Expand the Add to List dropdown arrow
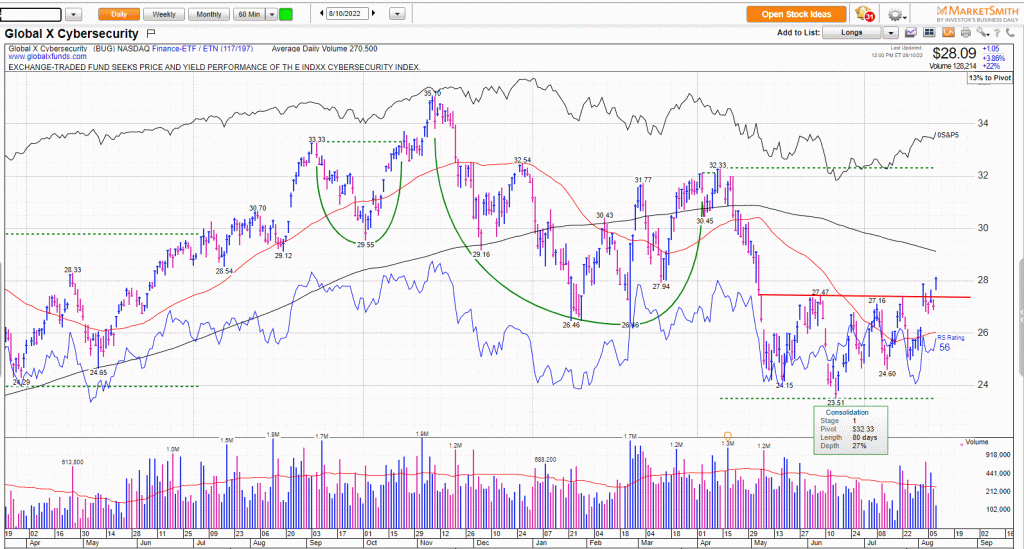The image size is (1024, 549). click(891, 33)
